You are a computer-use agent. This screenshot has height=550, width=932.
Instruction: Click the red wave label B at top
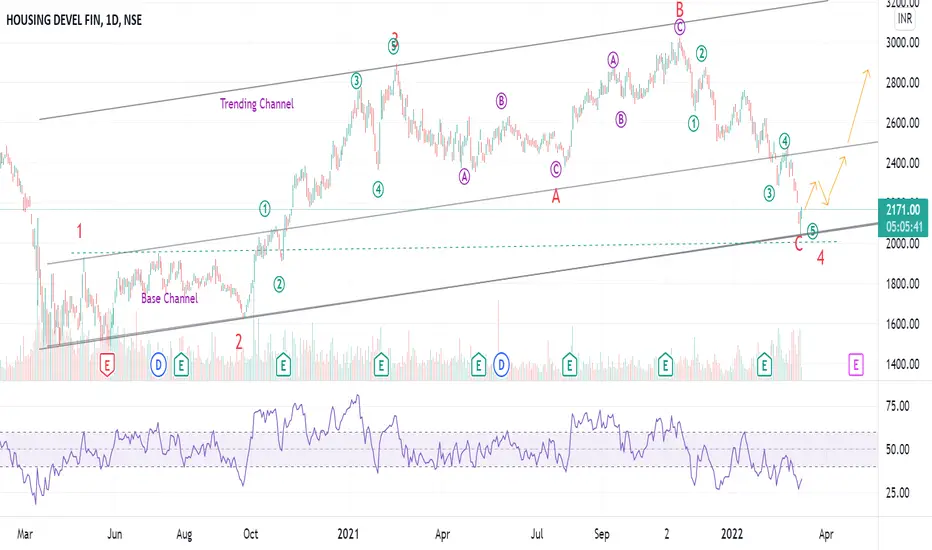tap(679, 10)
